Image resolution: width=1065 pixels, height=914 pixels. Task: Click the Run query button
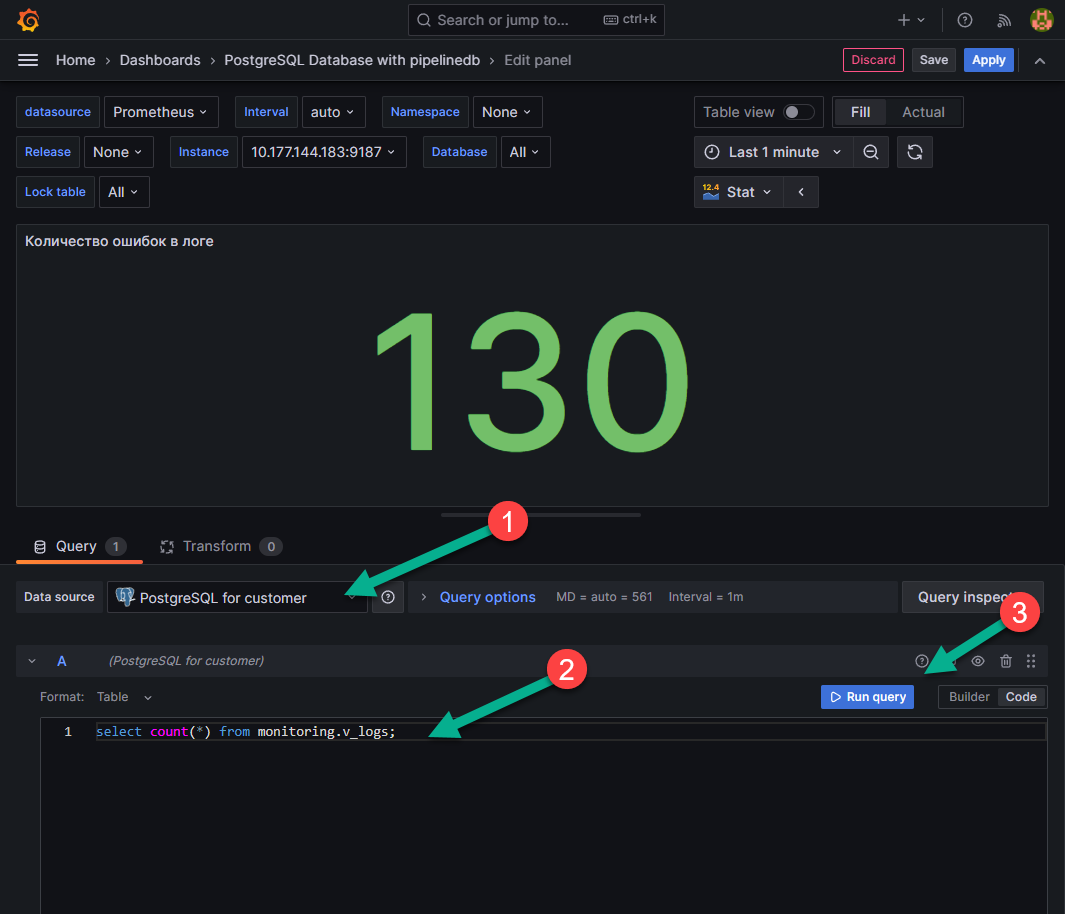(867, 697)
